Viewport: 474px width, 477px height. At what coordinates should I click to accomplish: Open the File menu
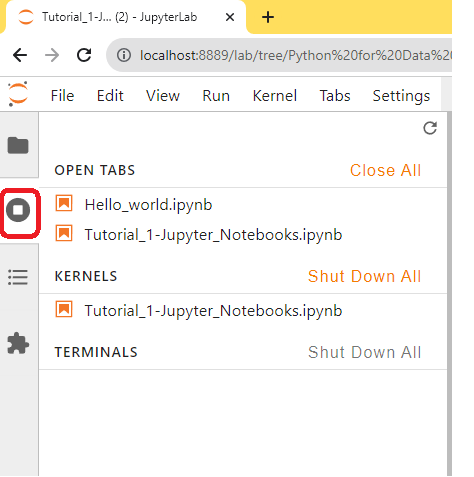pyautogui.click(x=62, y=96)
